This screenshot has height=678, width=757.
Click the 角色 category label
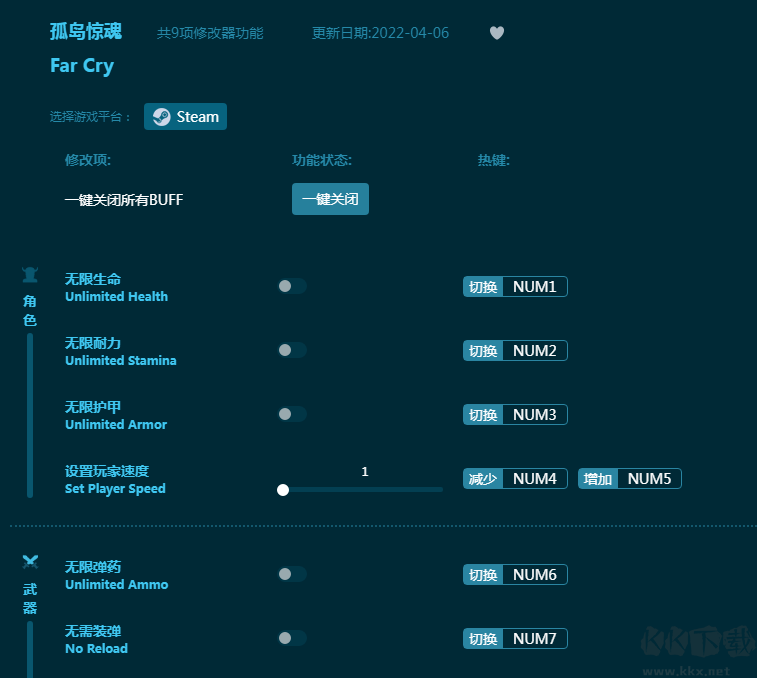tap(30, 311)
